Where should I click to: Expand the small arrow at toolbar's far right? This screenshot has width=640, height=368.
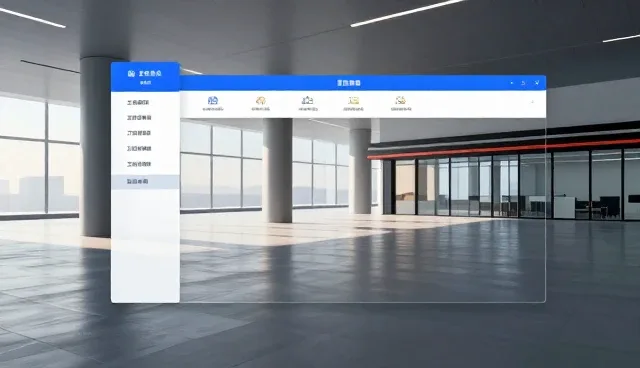tap(532, 102)
